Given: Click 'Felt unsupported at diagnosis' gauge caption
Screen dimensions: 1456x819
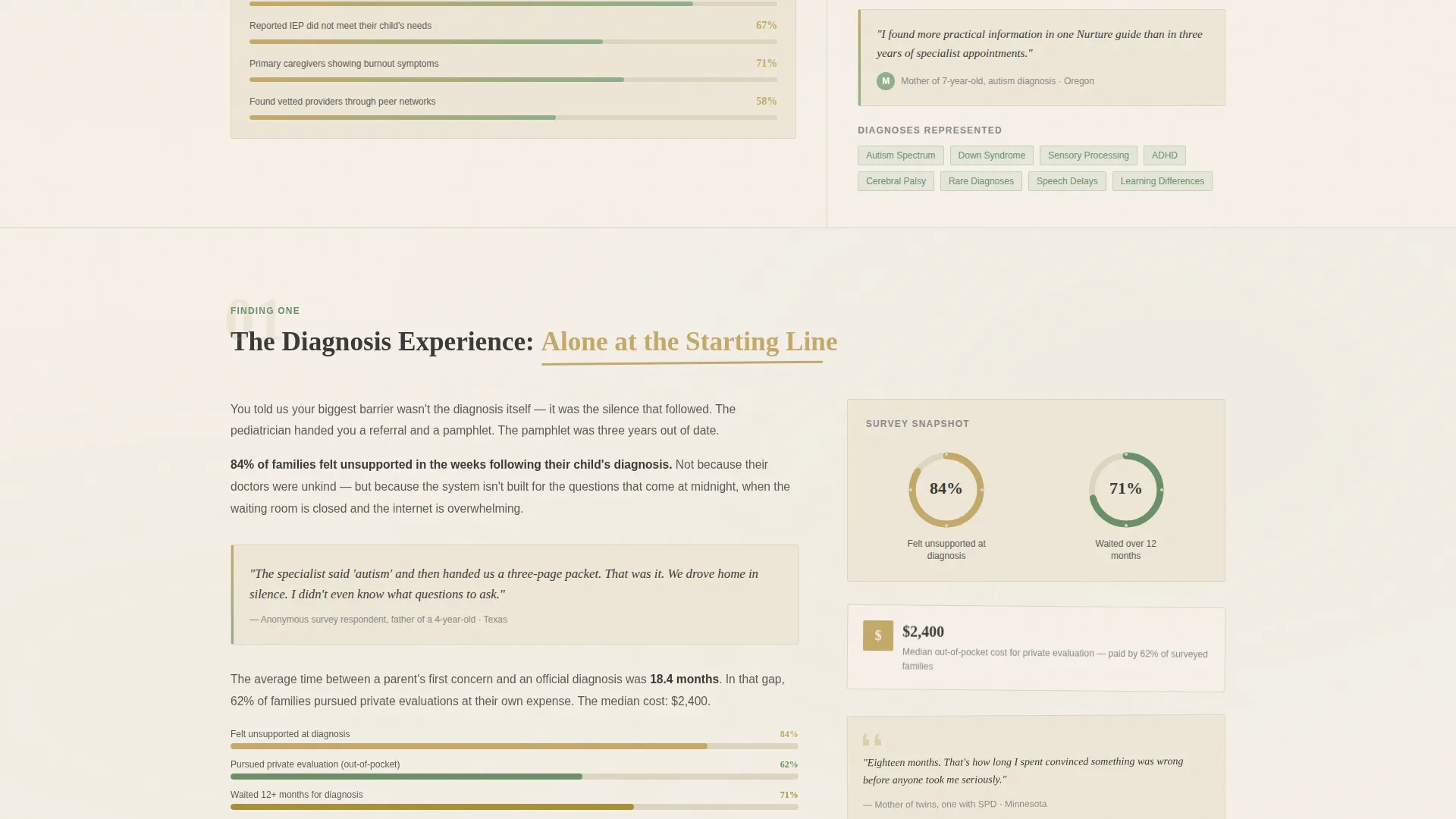Looking at the screenshot, I should pyautogui.click(x=946, y=550).
